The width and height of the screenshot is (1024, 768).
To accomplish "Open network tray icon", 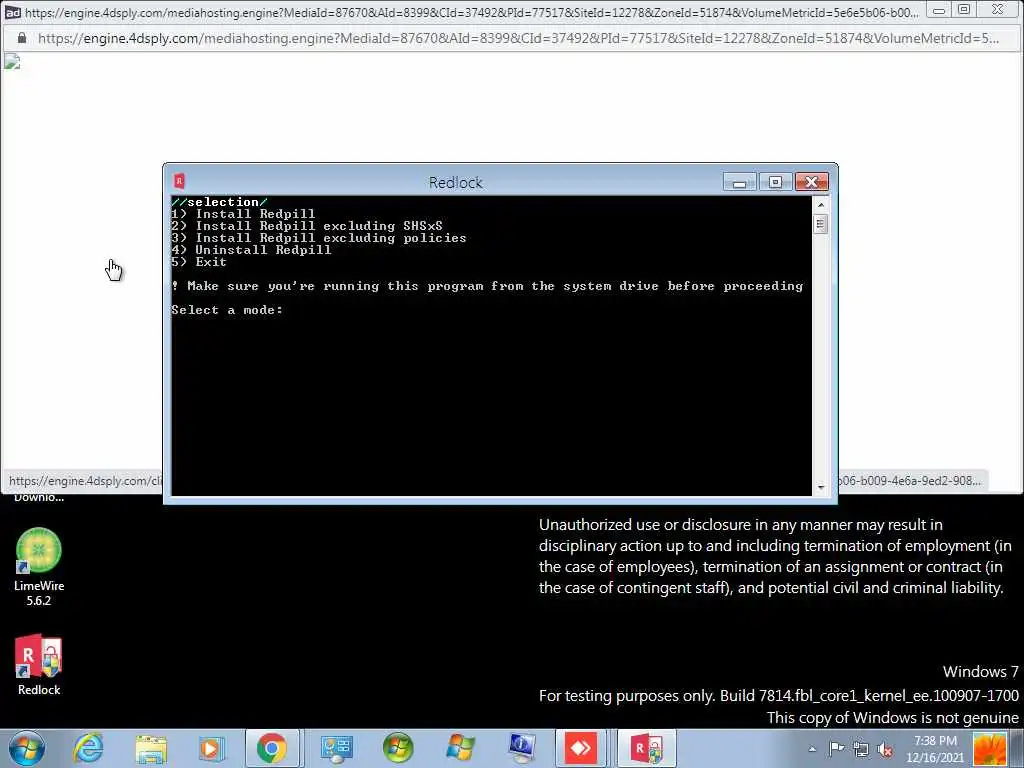I will tap(861, 749).
